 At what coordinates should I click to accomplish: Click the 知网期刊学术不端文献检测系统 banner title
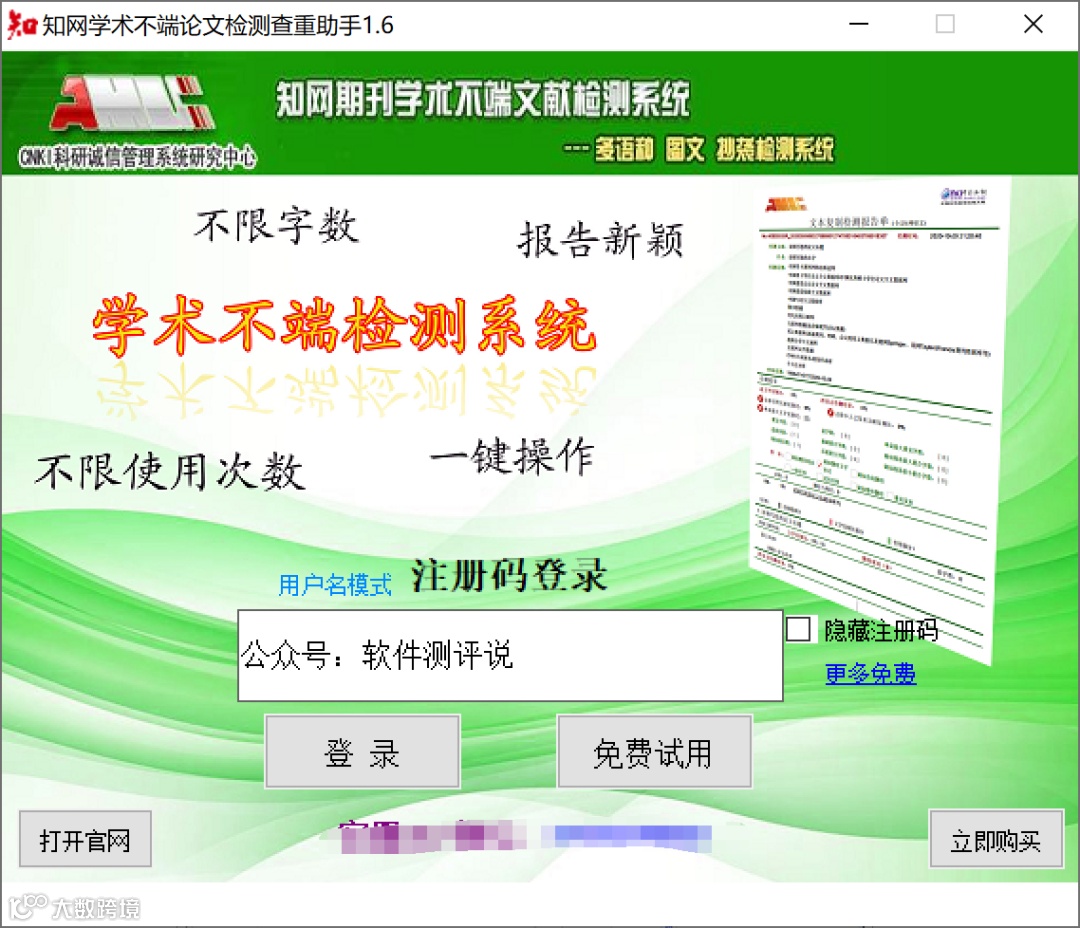pos(483,99)
